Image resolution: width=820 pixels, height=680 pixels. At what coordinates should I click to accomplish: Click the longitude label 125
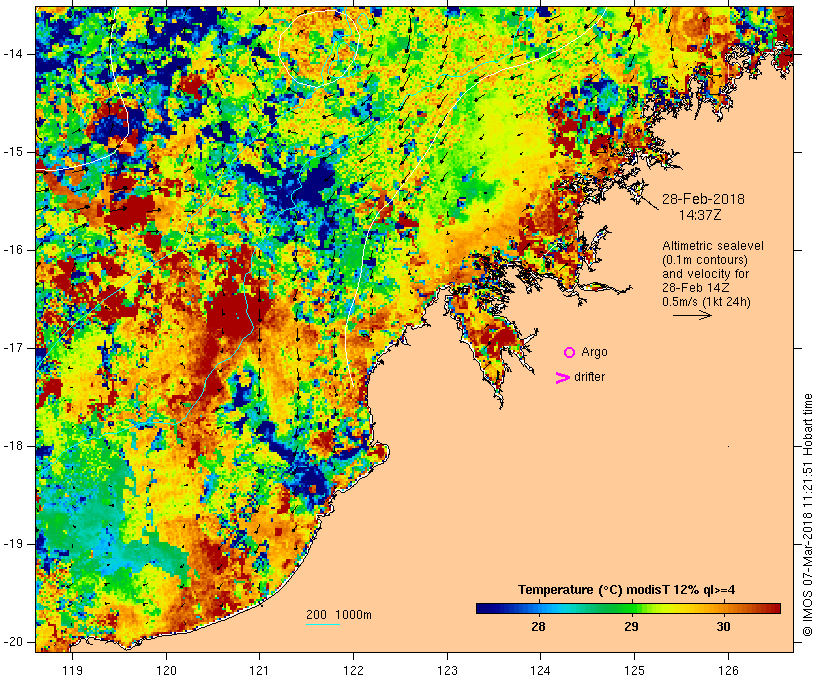(634, 670)
